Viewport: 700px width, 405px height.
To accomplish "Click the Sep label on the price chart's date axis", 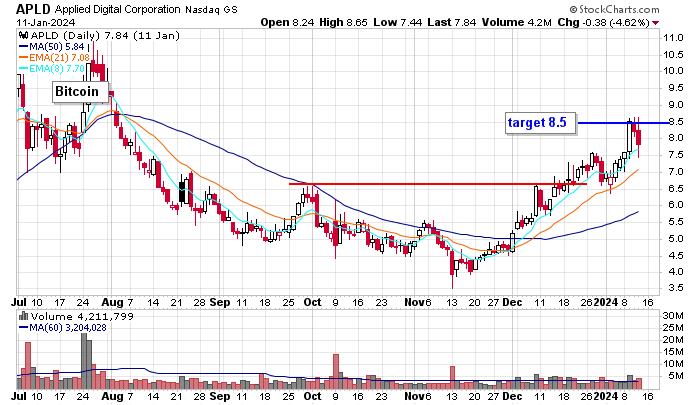I will pyautogui.click(x=221, y=302).
